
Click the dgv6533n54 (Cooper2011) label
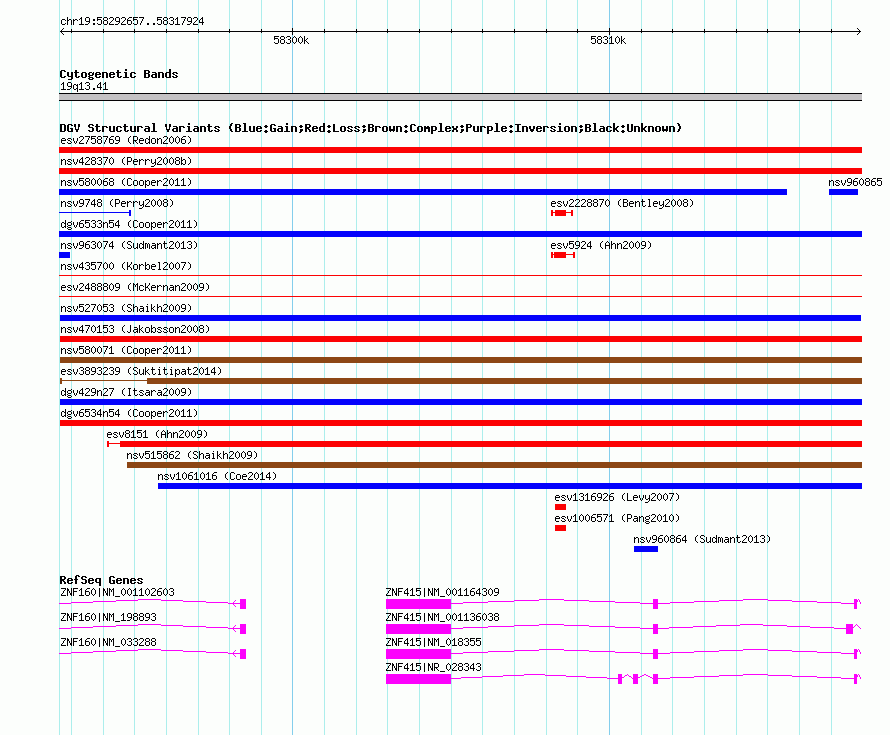coord(129,224)
